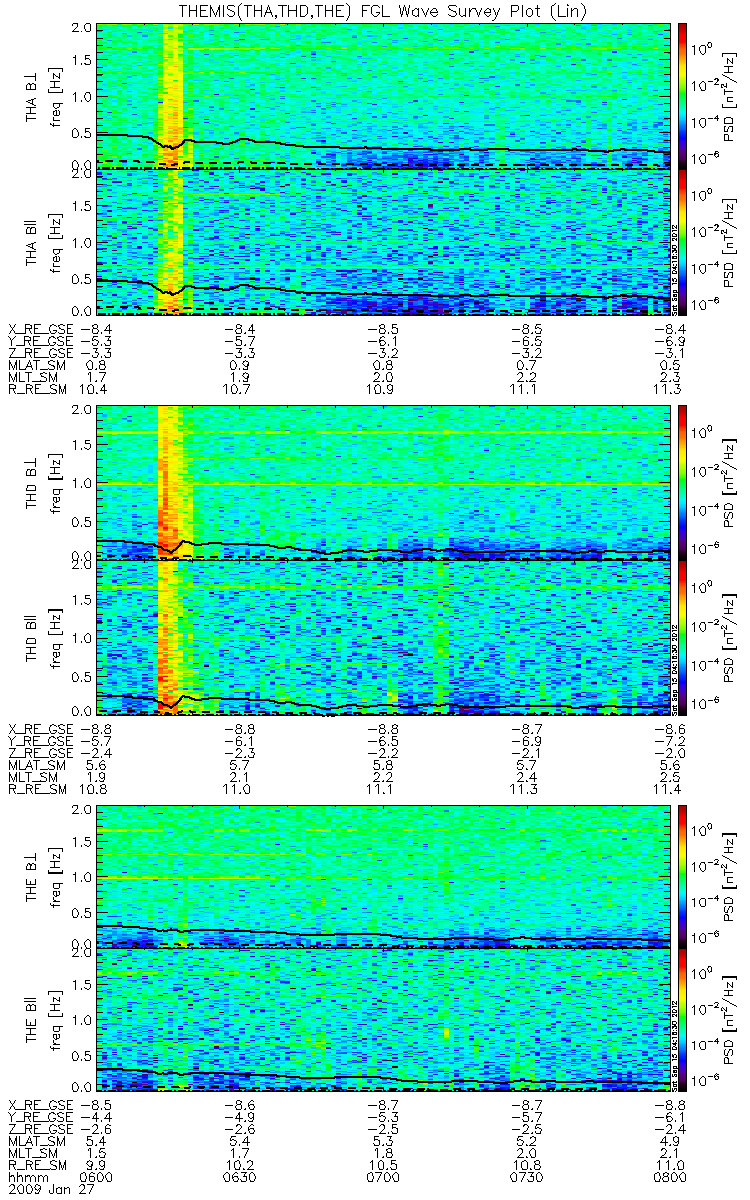Screen dimensions: 750x1200
Task: Click the 'THE B⊥' axis label
Action: (x=32, y=876)
